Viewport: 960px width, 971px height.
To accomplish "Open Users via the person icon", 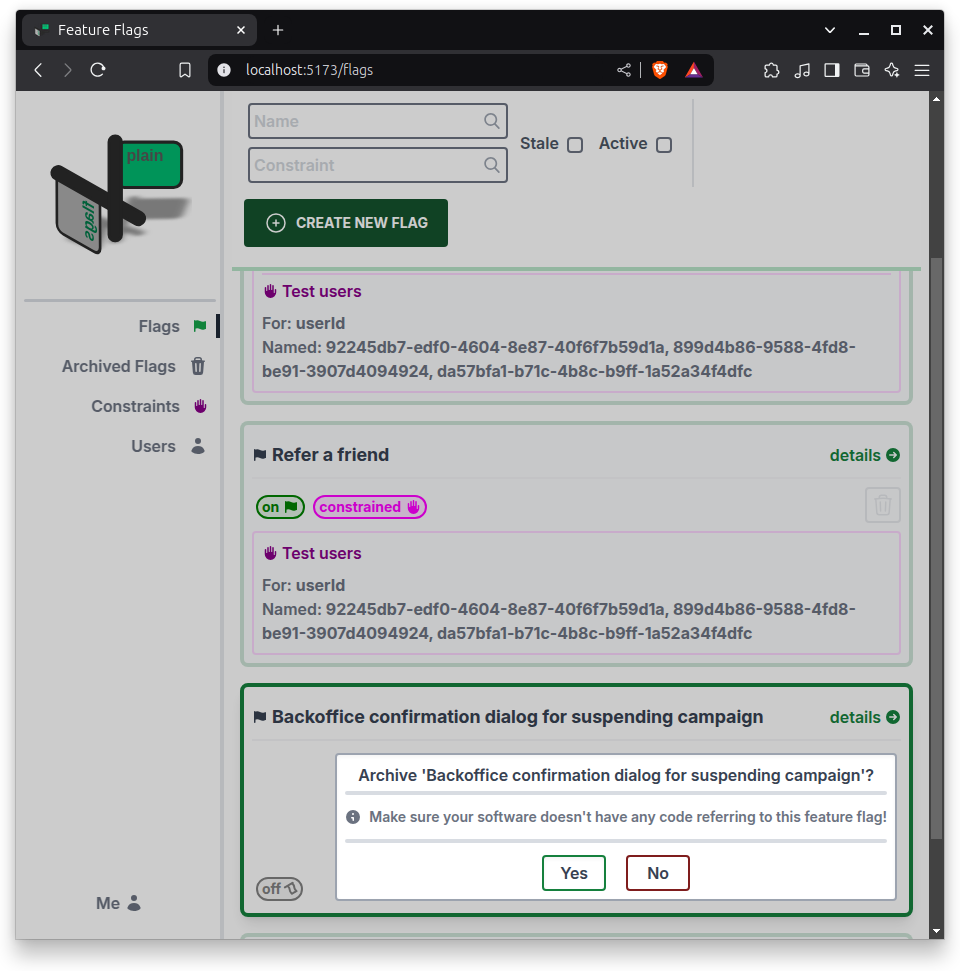I will click(x=198, y=446).
